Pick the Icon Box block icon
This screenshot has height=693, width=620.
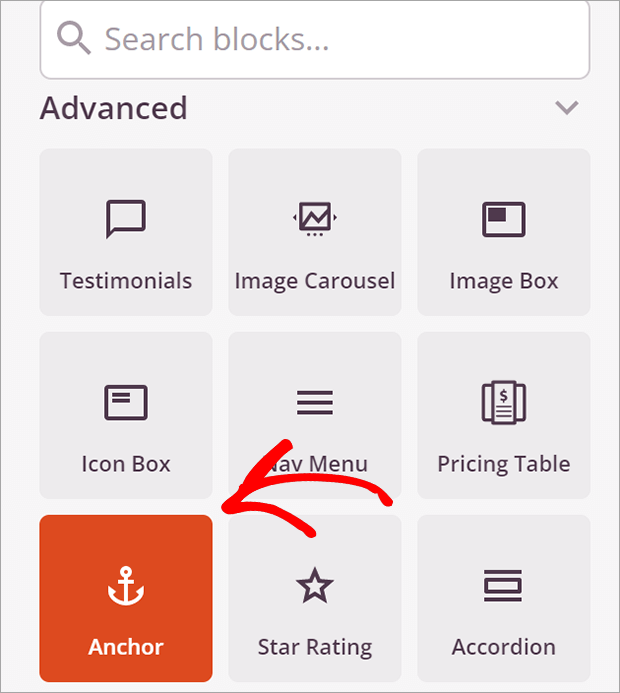tap(126, 402)
